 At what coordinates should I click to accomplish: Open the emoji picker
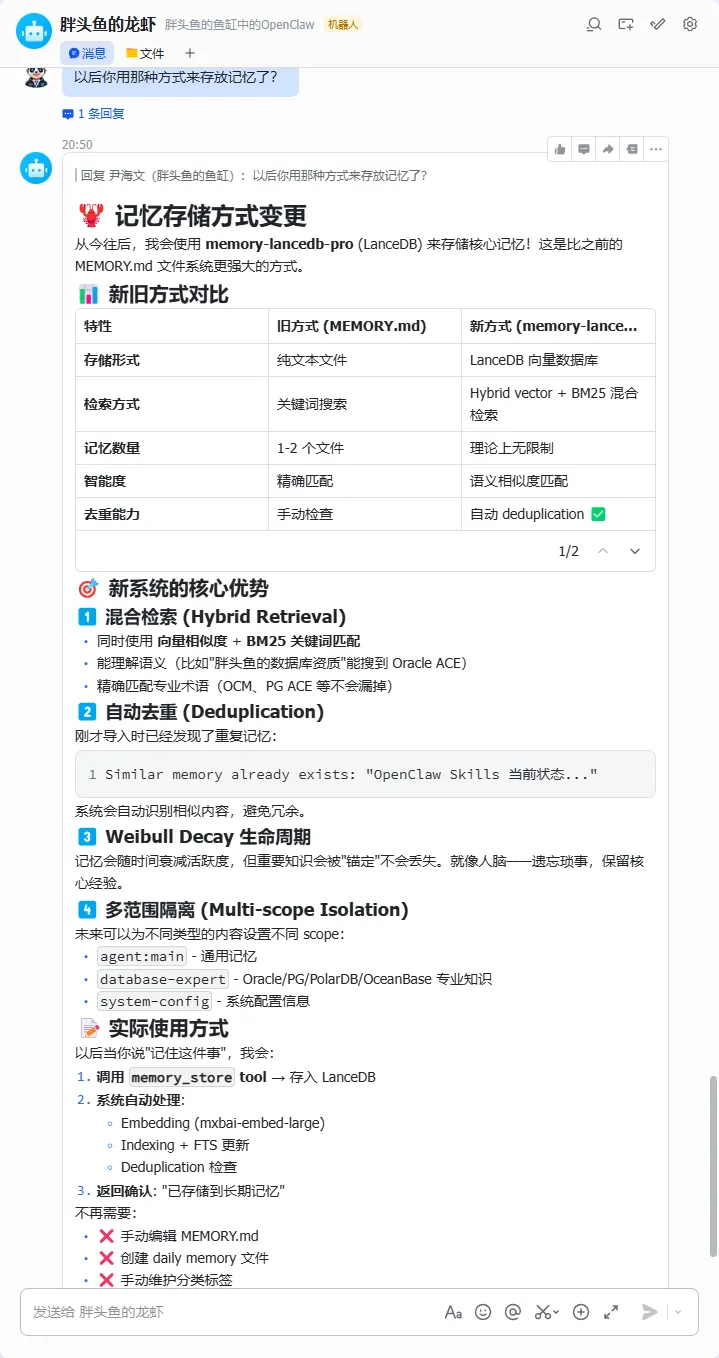pos(483,1312)
